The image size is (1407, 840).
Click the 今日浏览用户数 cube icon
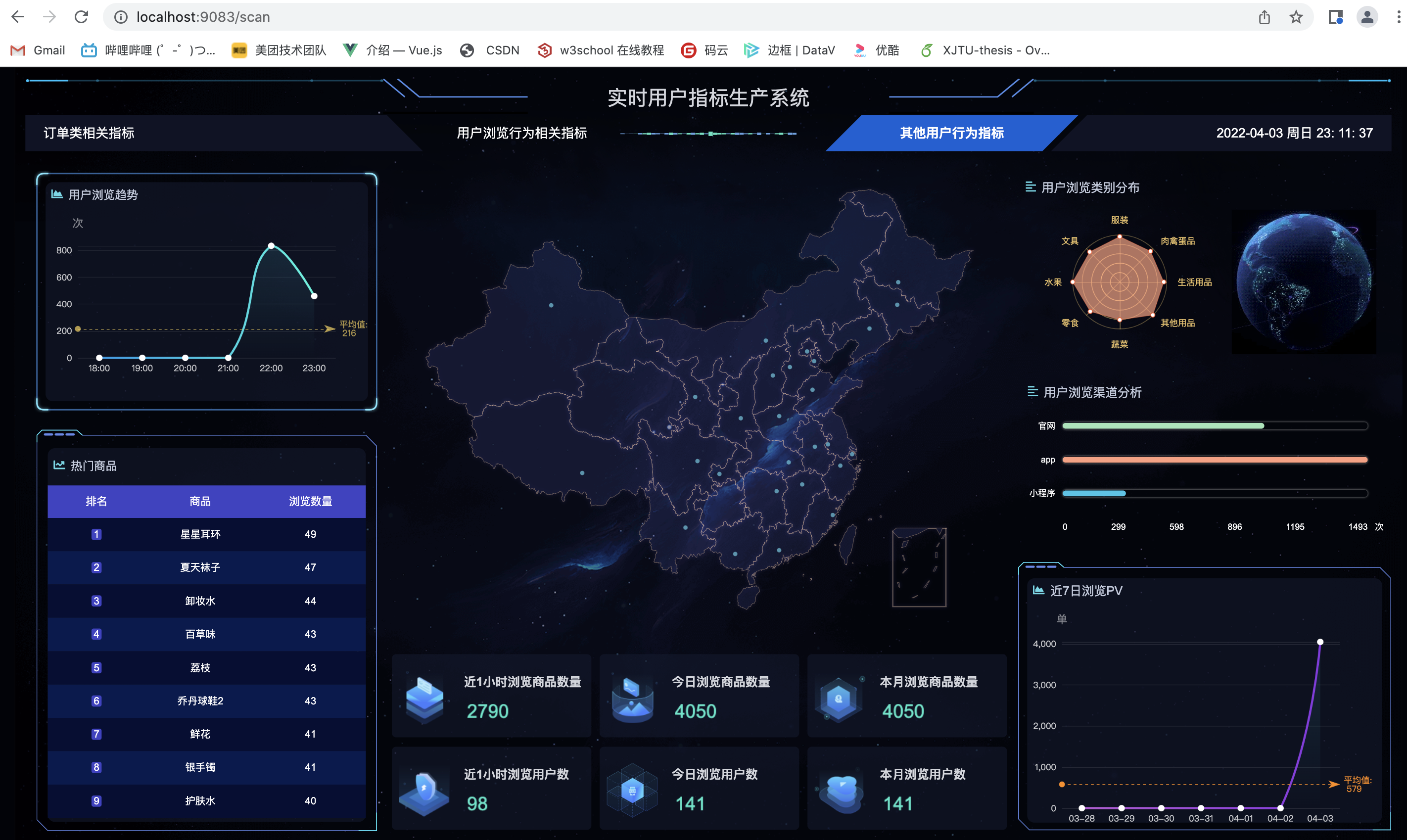tap(632, 790)
